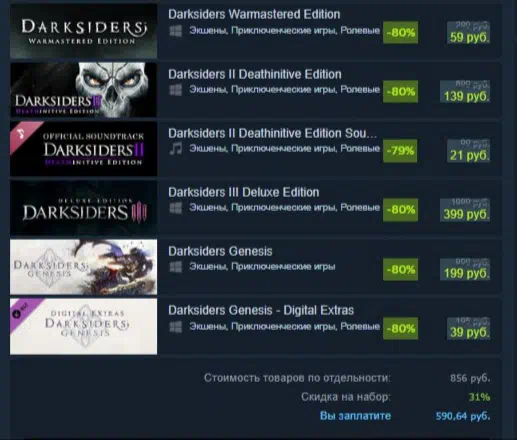This screenshot has height=440, width=517.
Task: Click Windows icon under Darksiders Warmastered Edition
Action: (176, 31)
